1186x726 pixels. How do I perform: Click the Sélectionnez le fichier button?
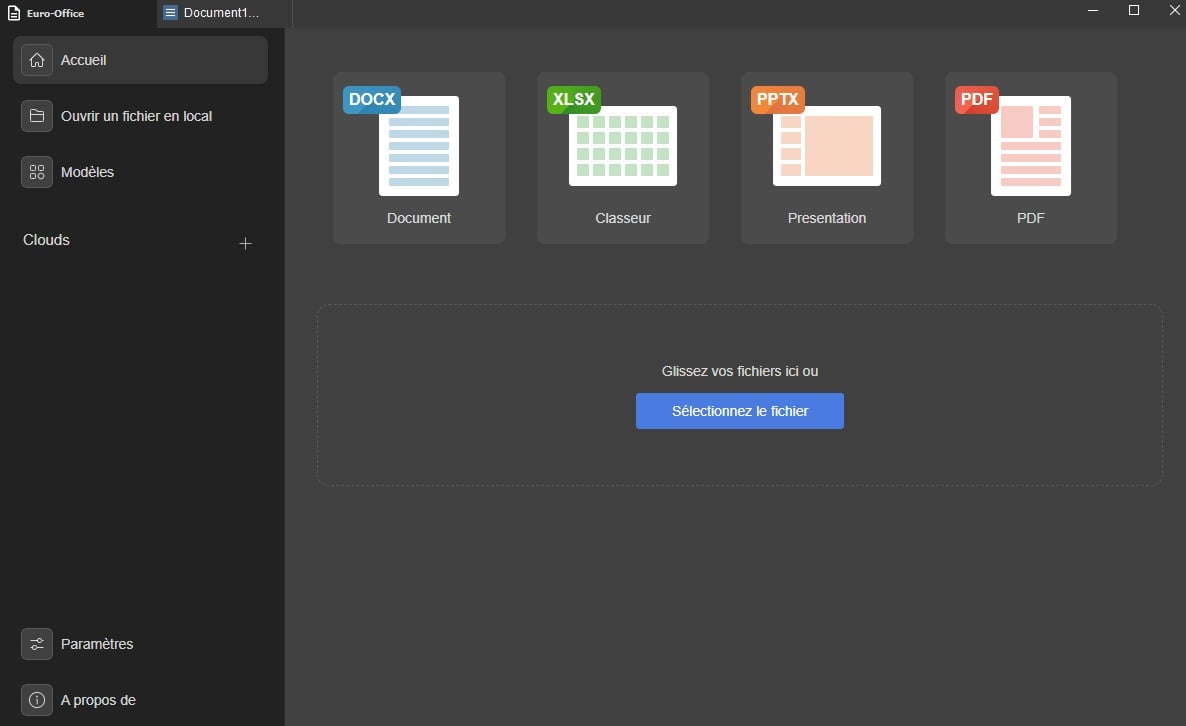pos(740,411)
